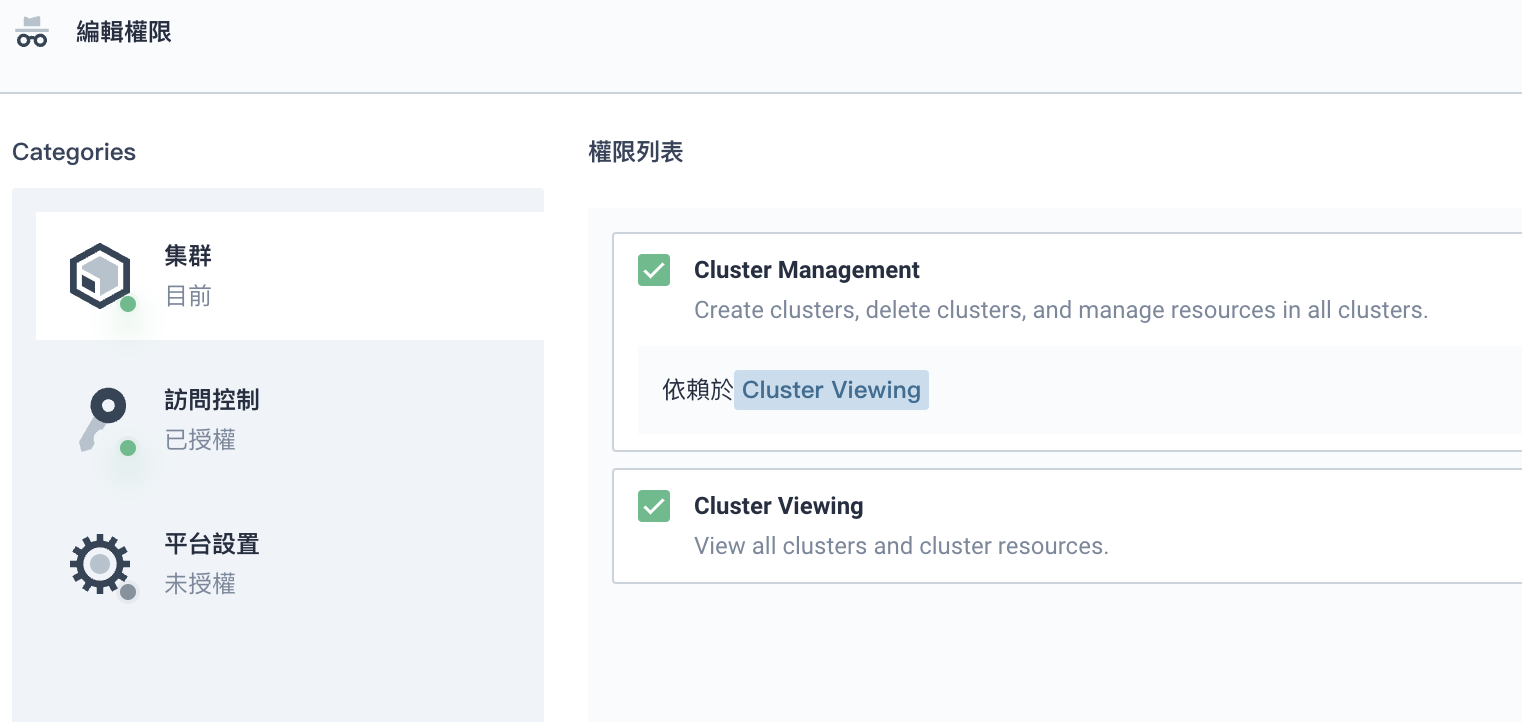Screen dimensions: 1522x722
Task: Click the green status dot on 集群
Action: click(x=128, y=304)
